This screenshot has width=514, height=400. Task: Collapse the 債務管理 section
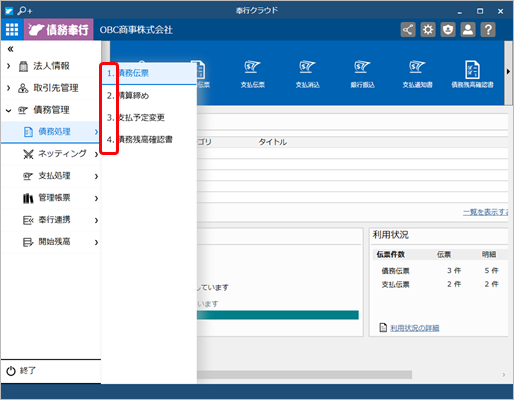coord(9,110)
